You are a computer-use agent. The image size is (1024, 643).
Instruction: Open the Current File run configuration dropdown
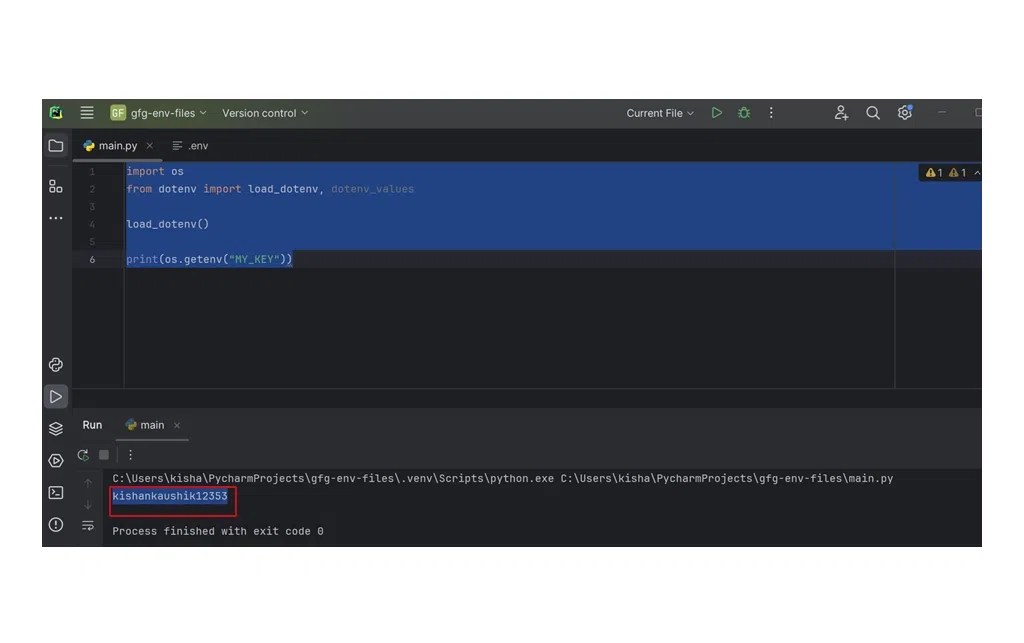coord(659,112)
